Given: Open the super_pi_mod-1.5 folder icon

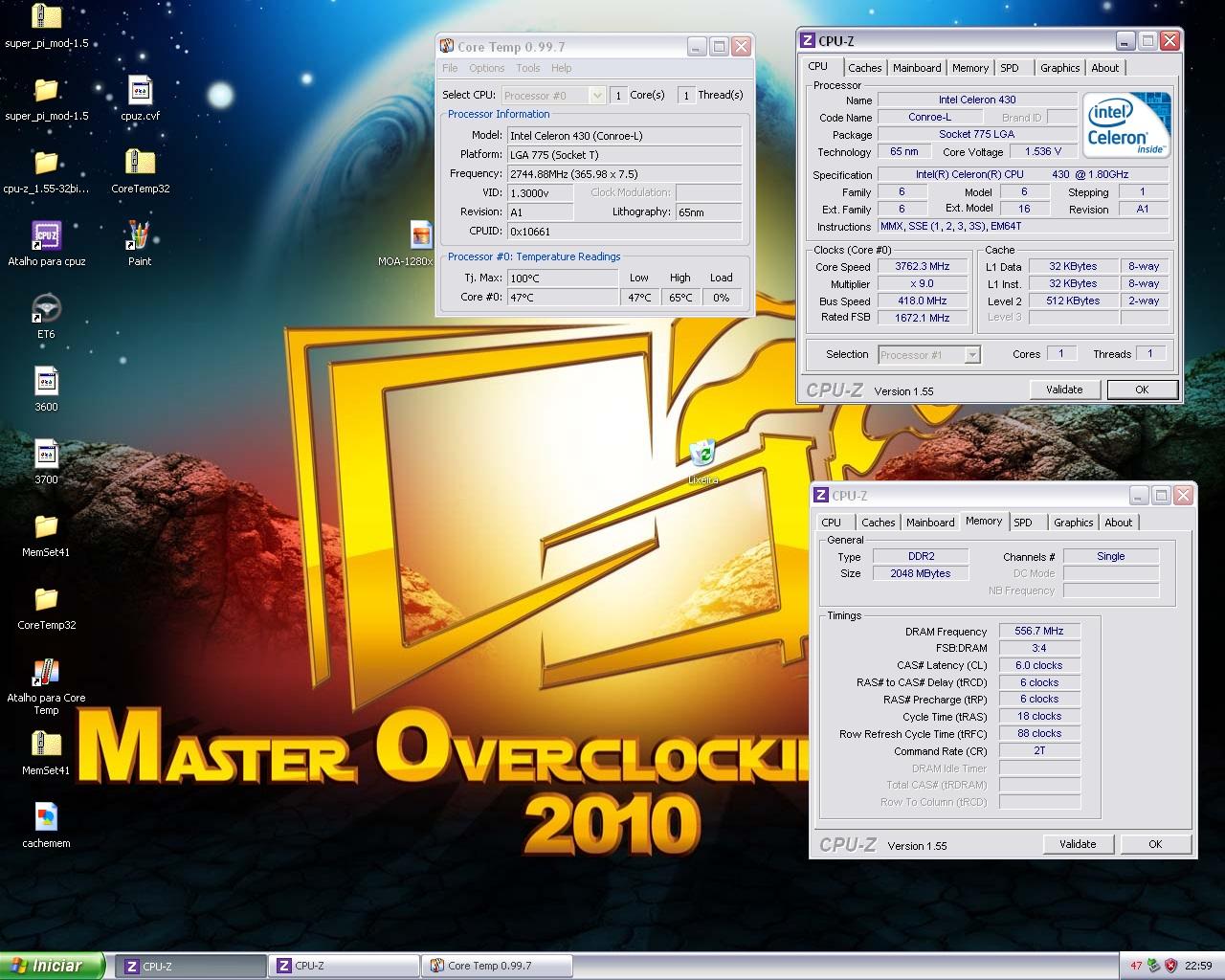Looking at the screenshot, I should pyautogui.click(x=46, y=90).
